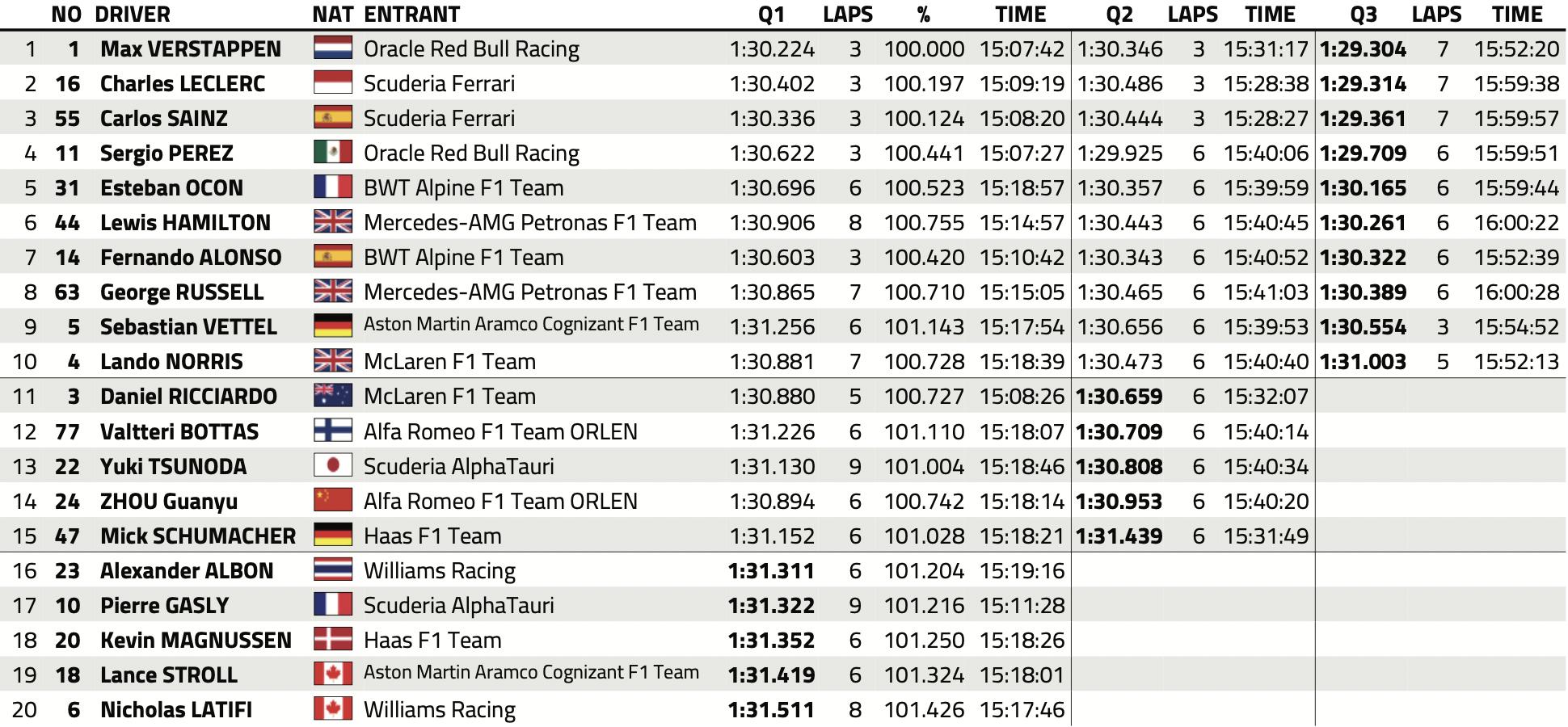Click the Lewis HAMILTON driver name
The height and width of the screenshot is (727, 1568).
point(185,223)
